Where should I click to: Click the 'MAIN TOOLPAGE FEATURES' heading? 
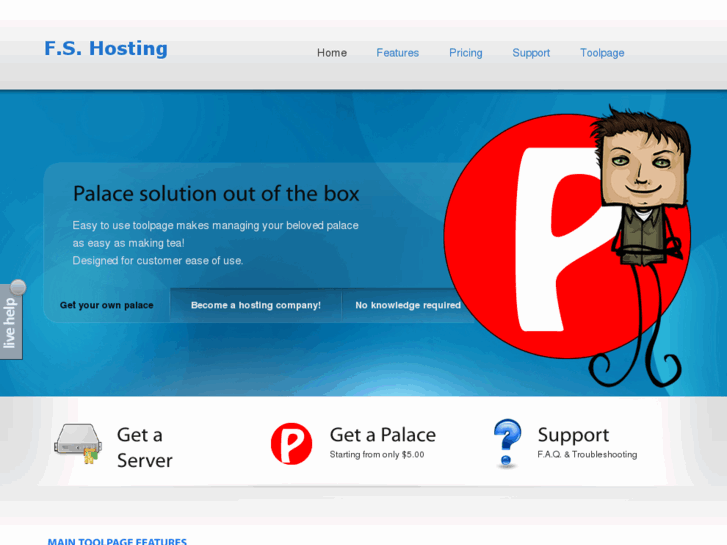point(117,541)
